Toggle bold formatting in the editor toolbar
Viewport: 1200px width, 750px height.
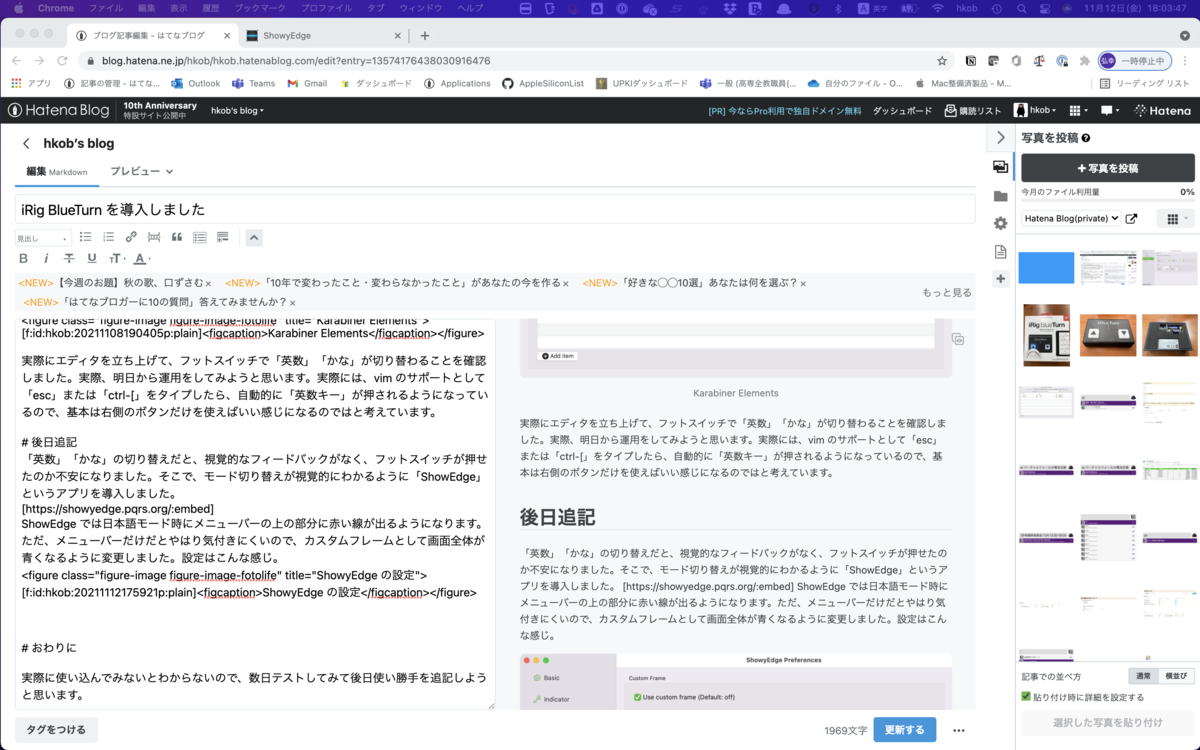click(23, 258)
